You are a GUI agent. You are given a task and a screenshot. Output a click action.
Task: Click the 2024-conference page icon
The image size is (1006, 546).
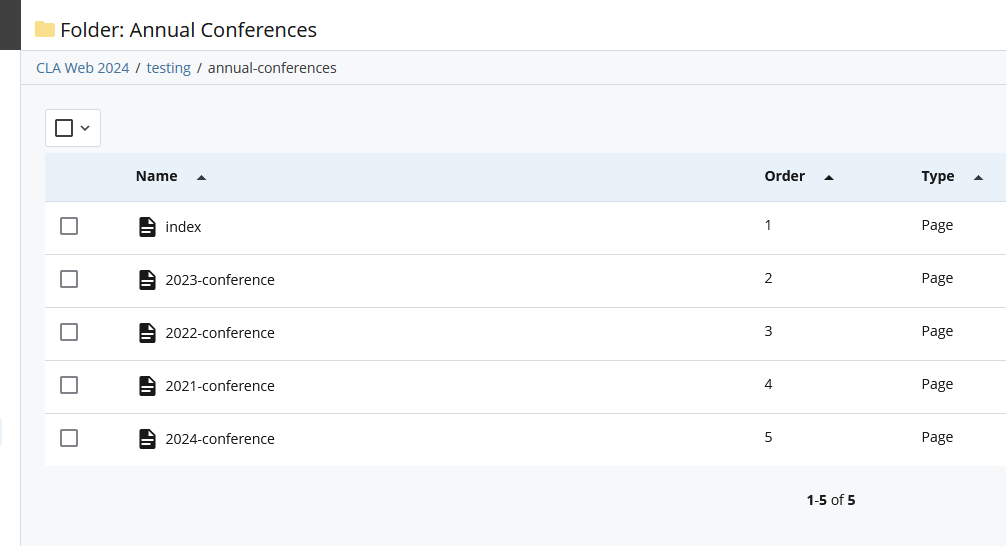pyautogui.click(x=147, y=439)
